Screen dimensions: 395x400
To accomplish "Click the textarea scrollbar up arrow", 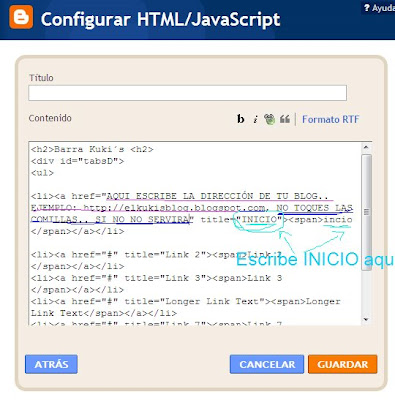I will [x=366, y=147].
